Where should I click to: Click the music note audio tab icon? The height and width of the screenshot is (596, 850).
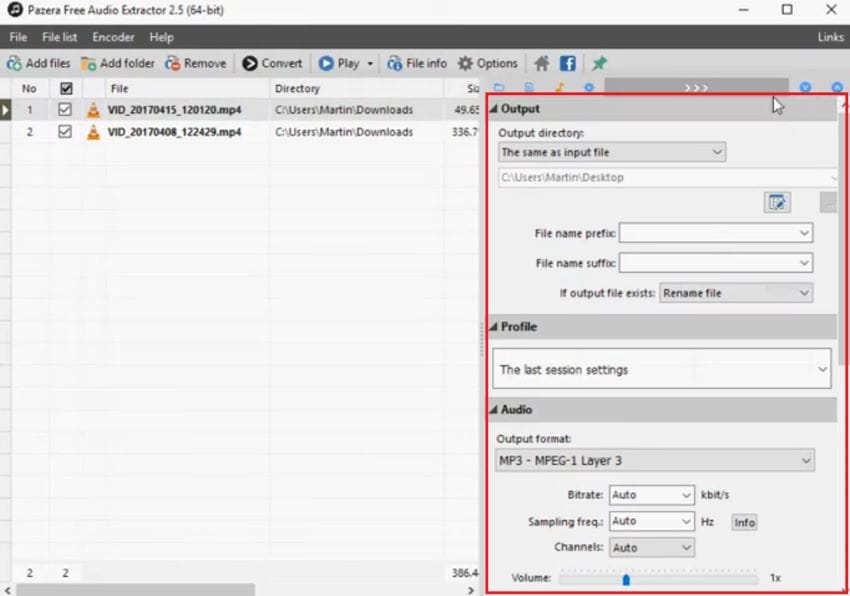[559, 87]
